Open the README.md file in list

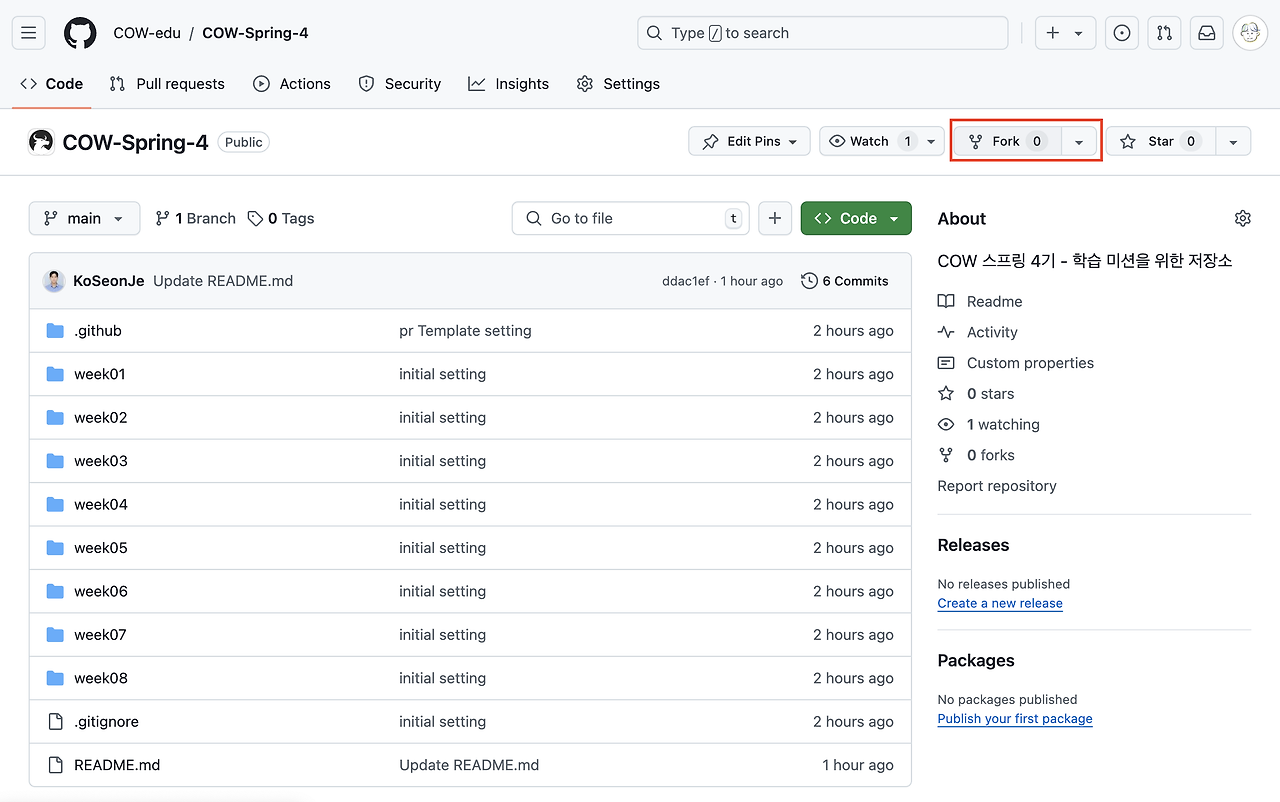(x=117, y=765)
